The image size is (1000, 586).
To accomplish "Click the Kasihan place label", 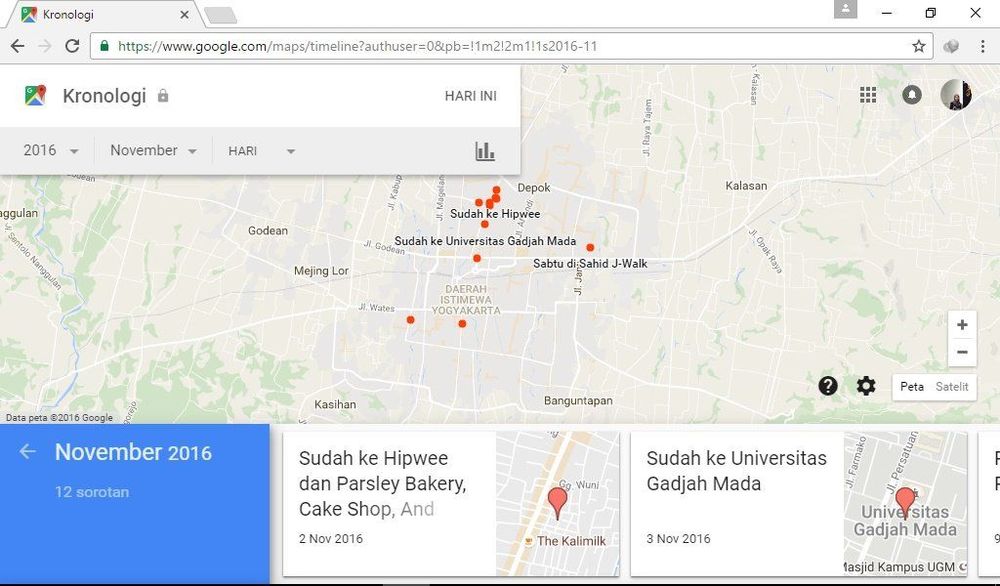I will 335,404.
